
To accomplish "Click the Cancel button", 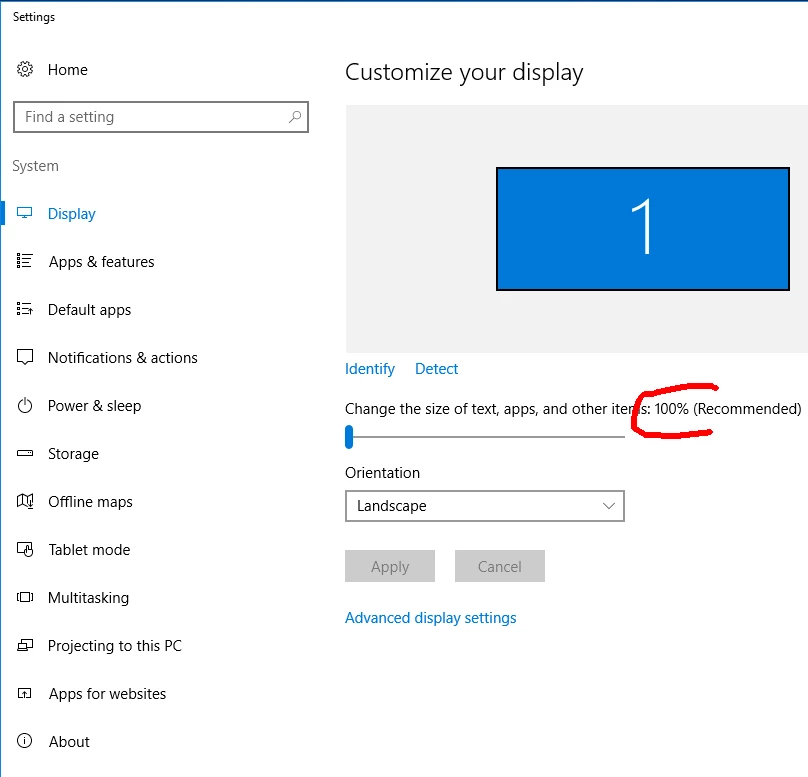I will (500, 566).
